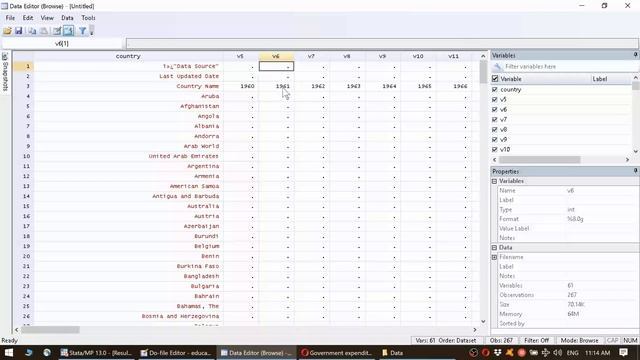Click the v9 column header
Screen dimensions: 640x360
click(x=382, y=56)
